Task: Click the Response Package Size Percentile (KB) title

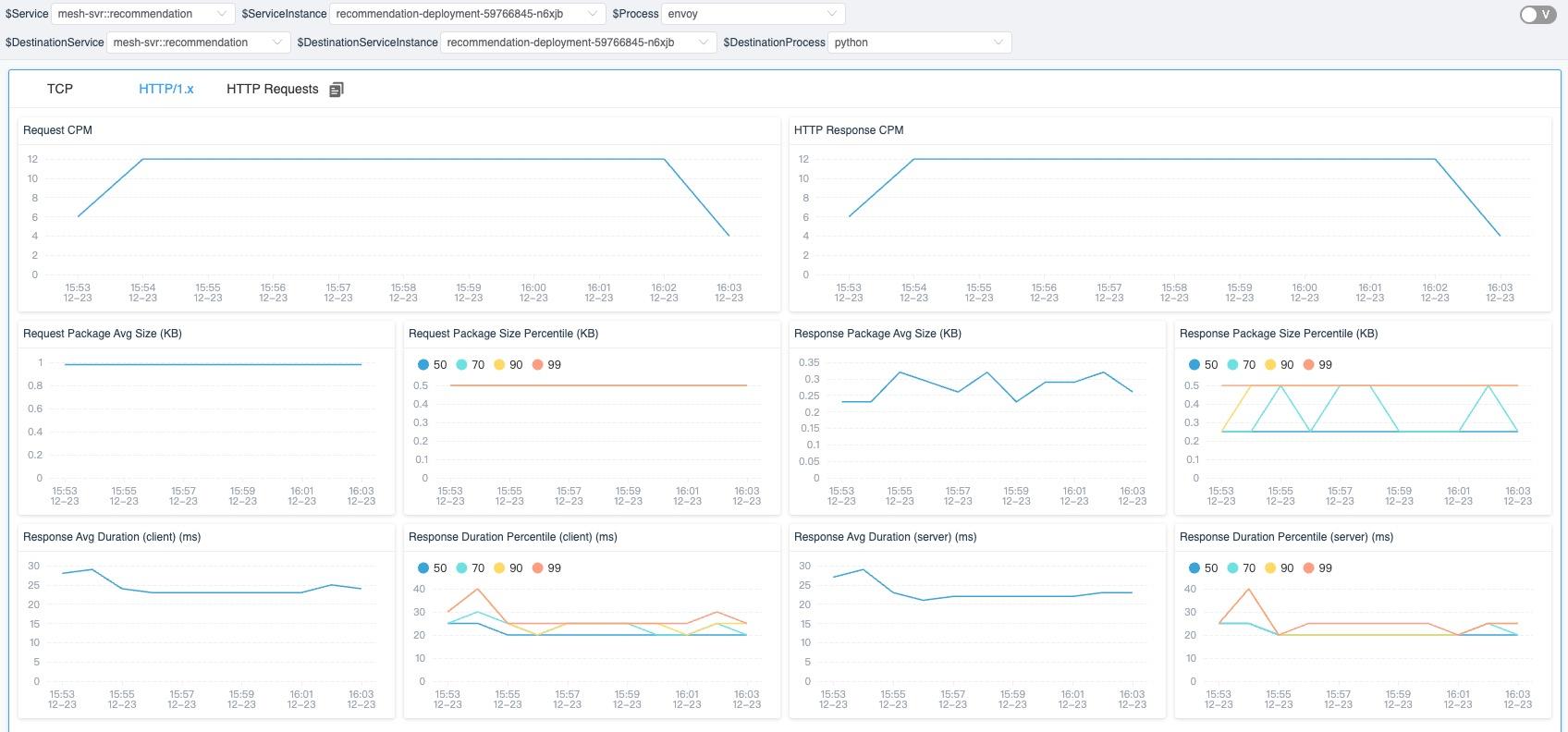Action: click(x=1279, y=334)
